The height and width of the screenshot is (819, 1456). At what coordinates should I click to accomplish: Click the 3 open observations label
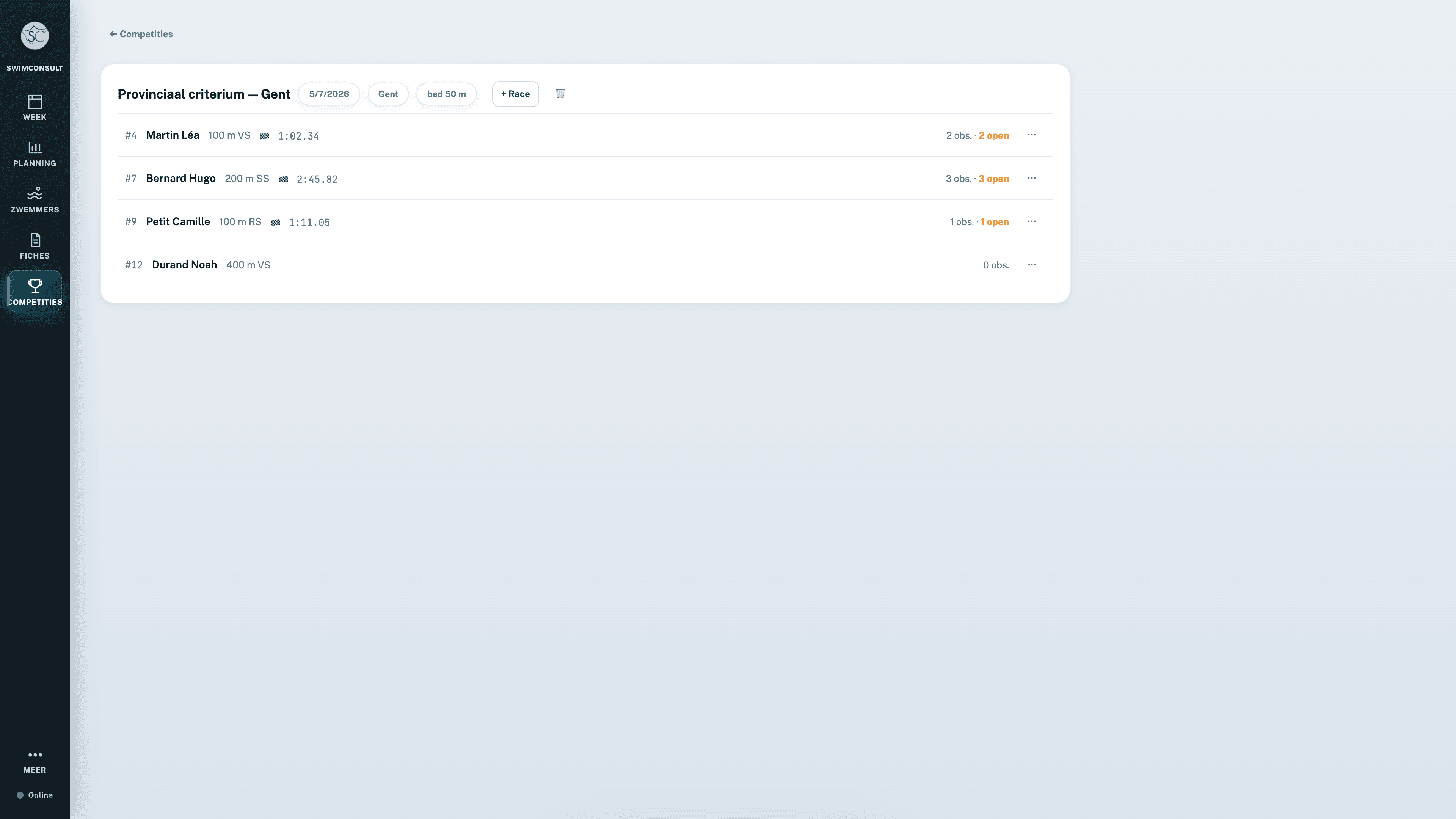tap(993, 179)
